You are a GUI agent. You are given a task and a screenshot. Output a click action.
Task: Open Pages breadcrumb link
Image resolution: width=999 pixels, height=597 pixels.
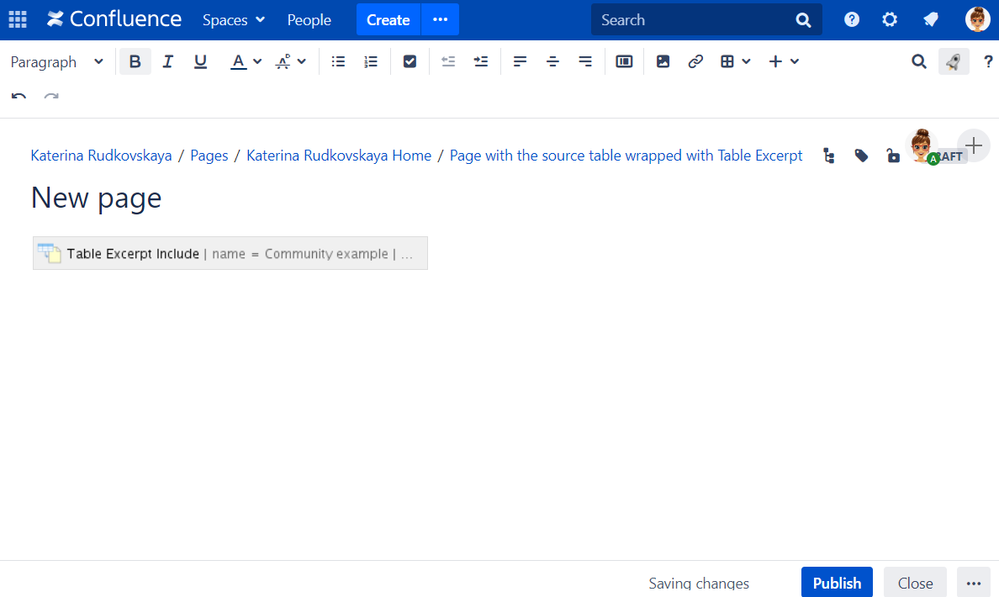tap(209, 155)
